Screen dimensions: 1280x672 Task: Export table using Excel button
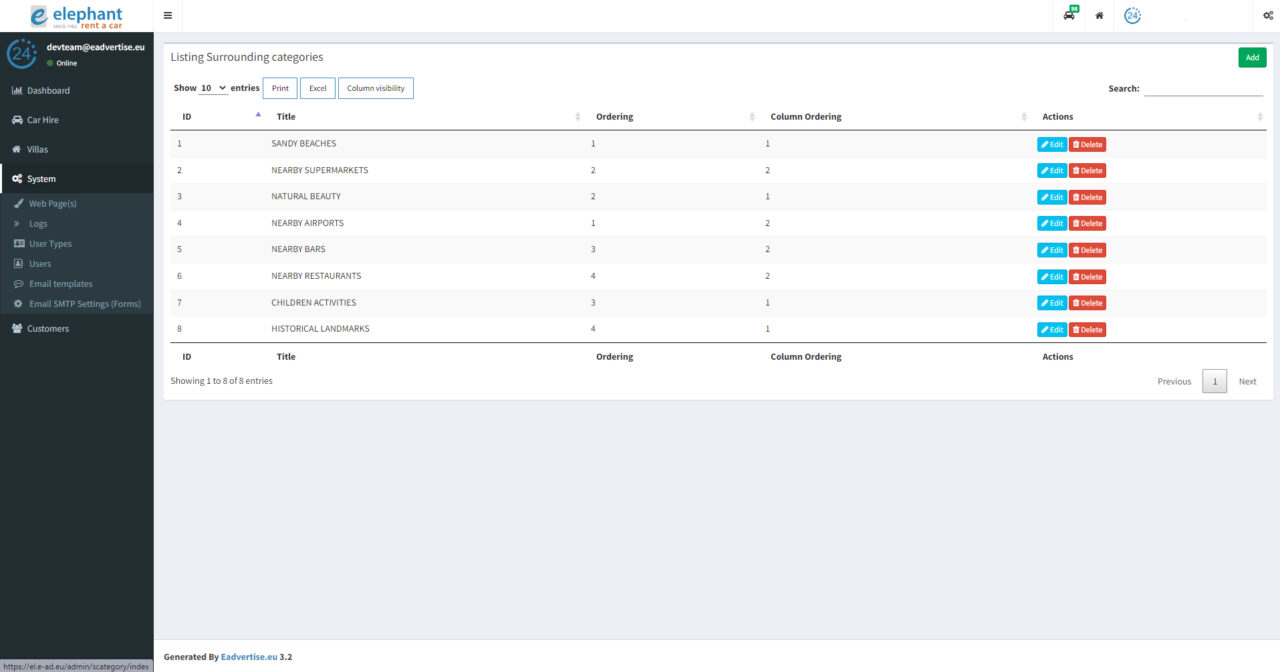[317, 88]
